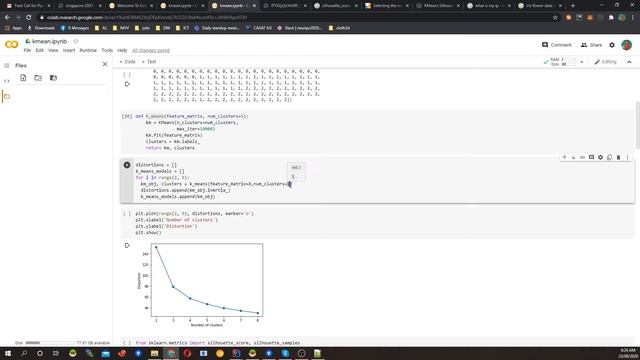Open the Edit menu
Screen dimensions: 640x360
(40, 50)
